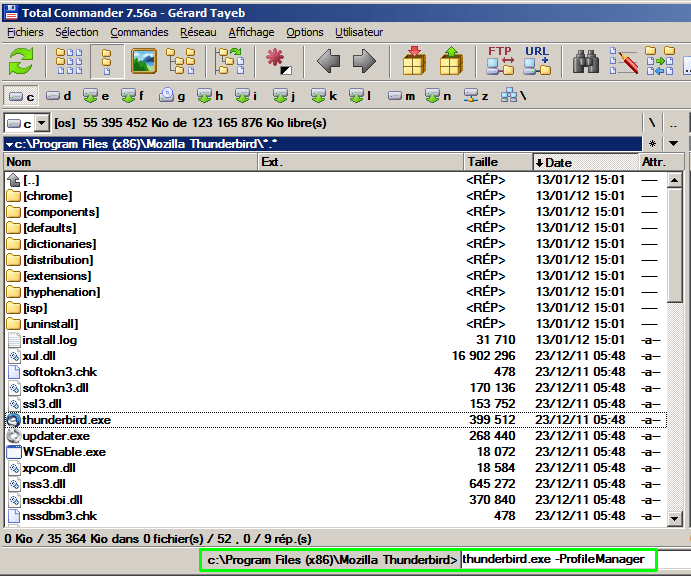This screenshot has width=691, height=576.
Task: Select the [components] folder
Action: pyautogui.click(x=336, y=212)
